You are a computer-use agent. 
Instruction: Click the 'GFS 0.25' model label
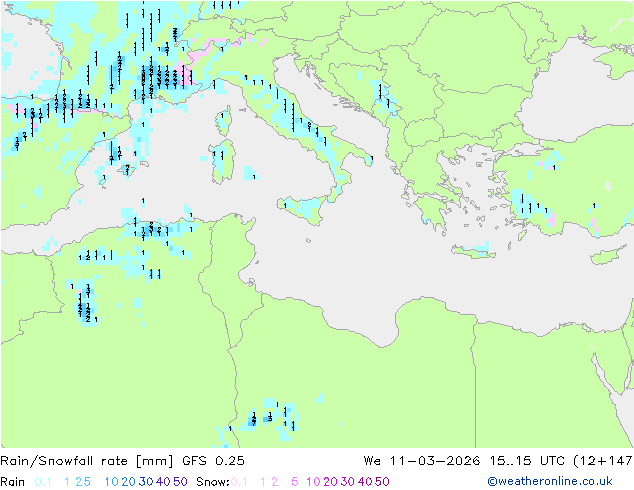click(213, 461)
